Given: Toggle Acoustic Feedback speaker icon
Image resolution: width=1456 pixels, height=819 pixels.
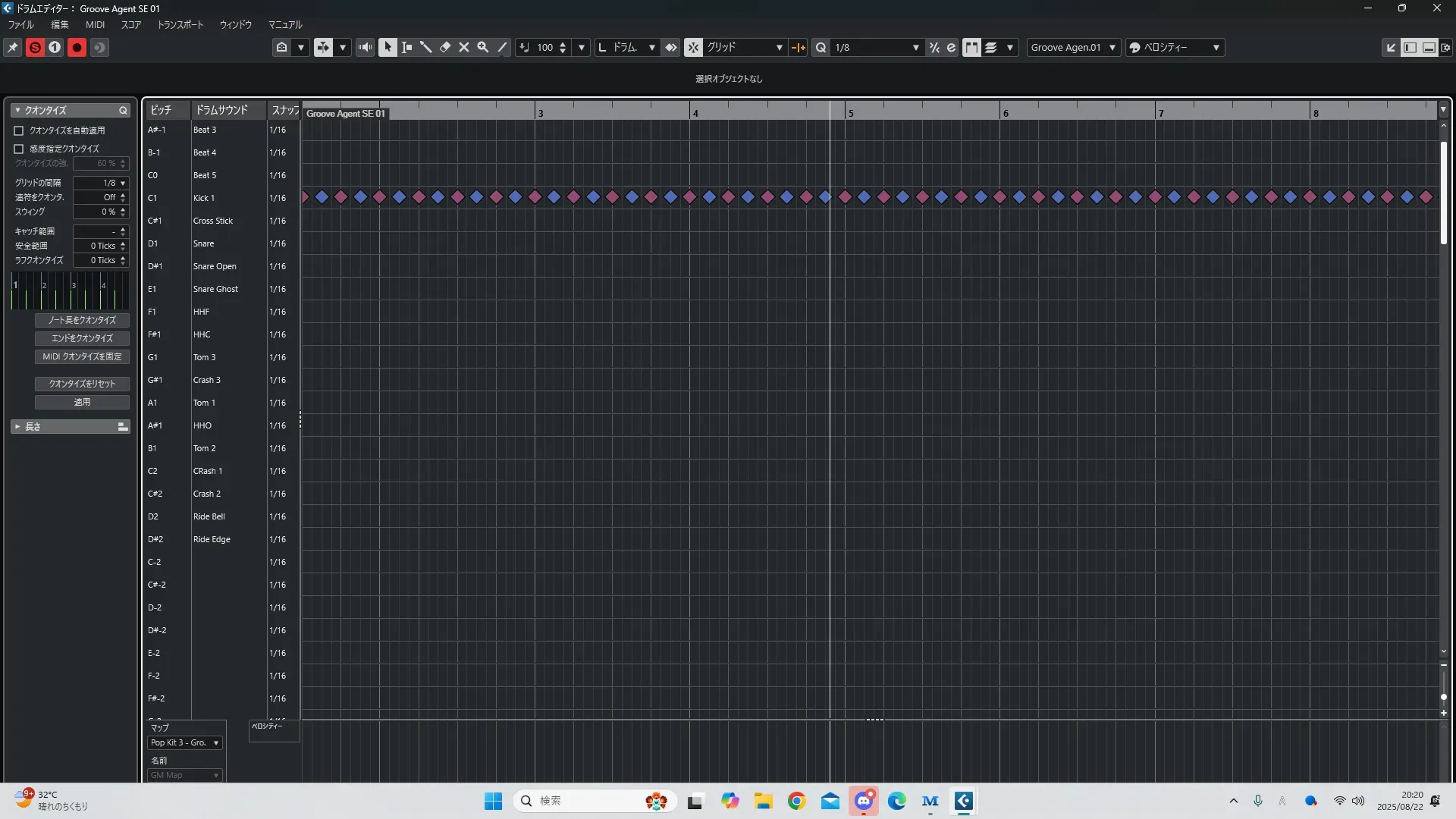Looking at the screenshot, I should tap(366, 48).
